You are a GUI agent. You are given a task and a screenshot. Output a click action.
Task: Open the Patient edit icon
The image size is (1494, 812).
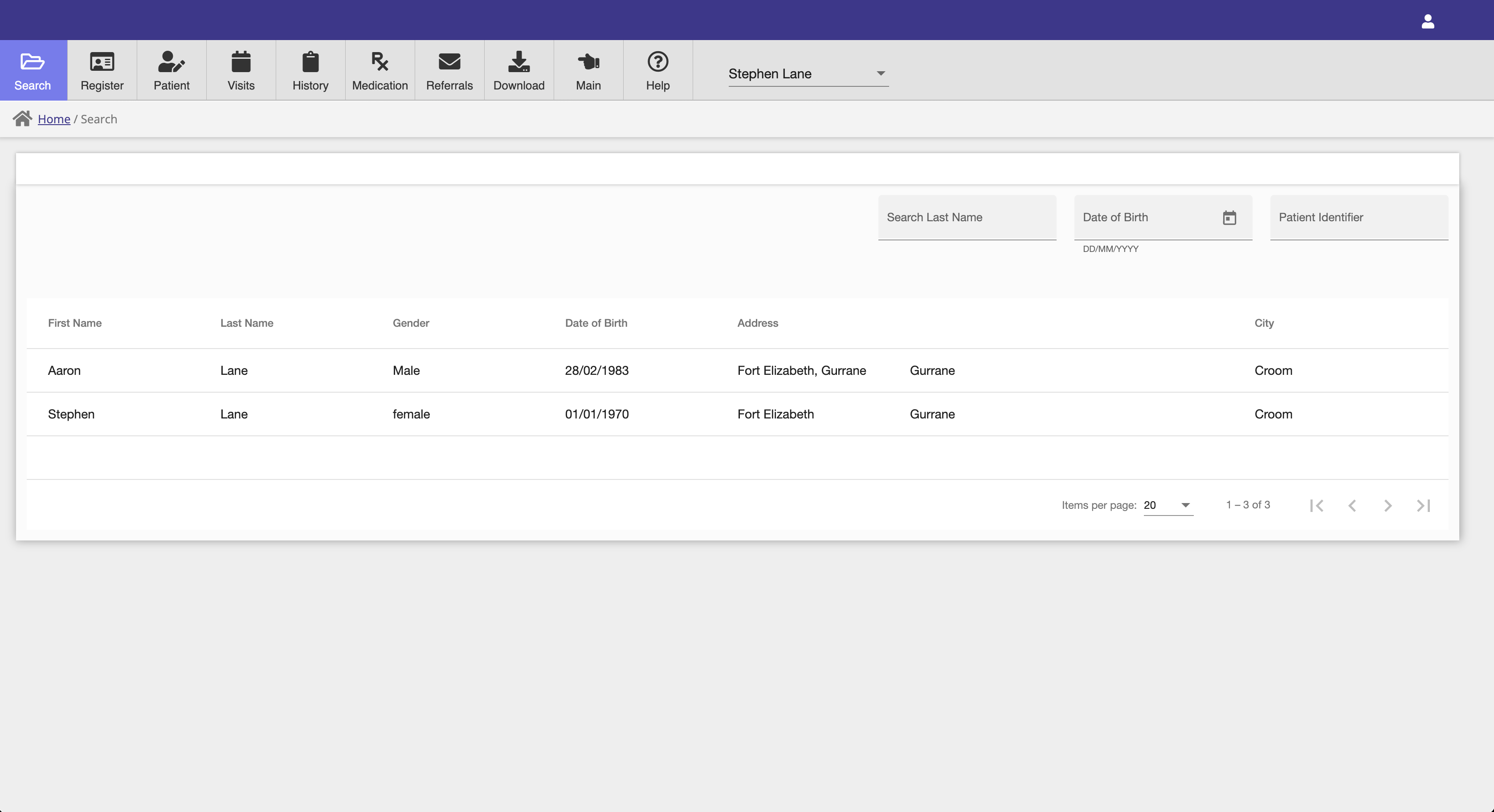171,61
